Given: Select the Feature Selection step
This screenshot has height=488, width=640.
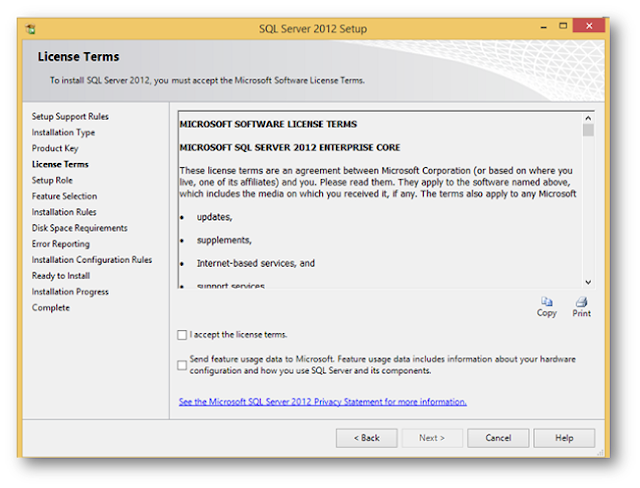Looking at the screenshot, I should click(64, 196).
